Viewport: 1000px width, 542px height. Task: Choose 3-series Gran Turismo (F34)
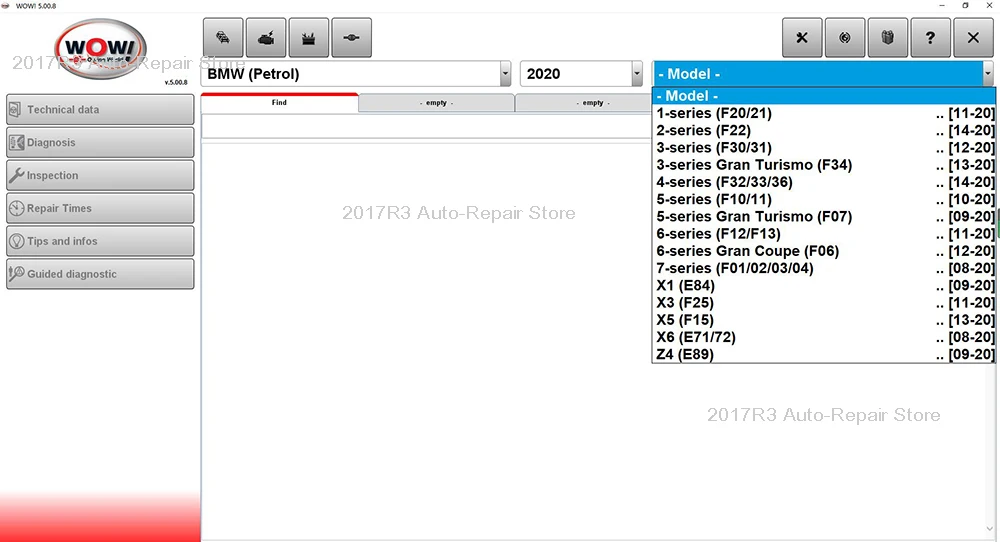pyautogui.click(x=823, y=165)
